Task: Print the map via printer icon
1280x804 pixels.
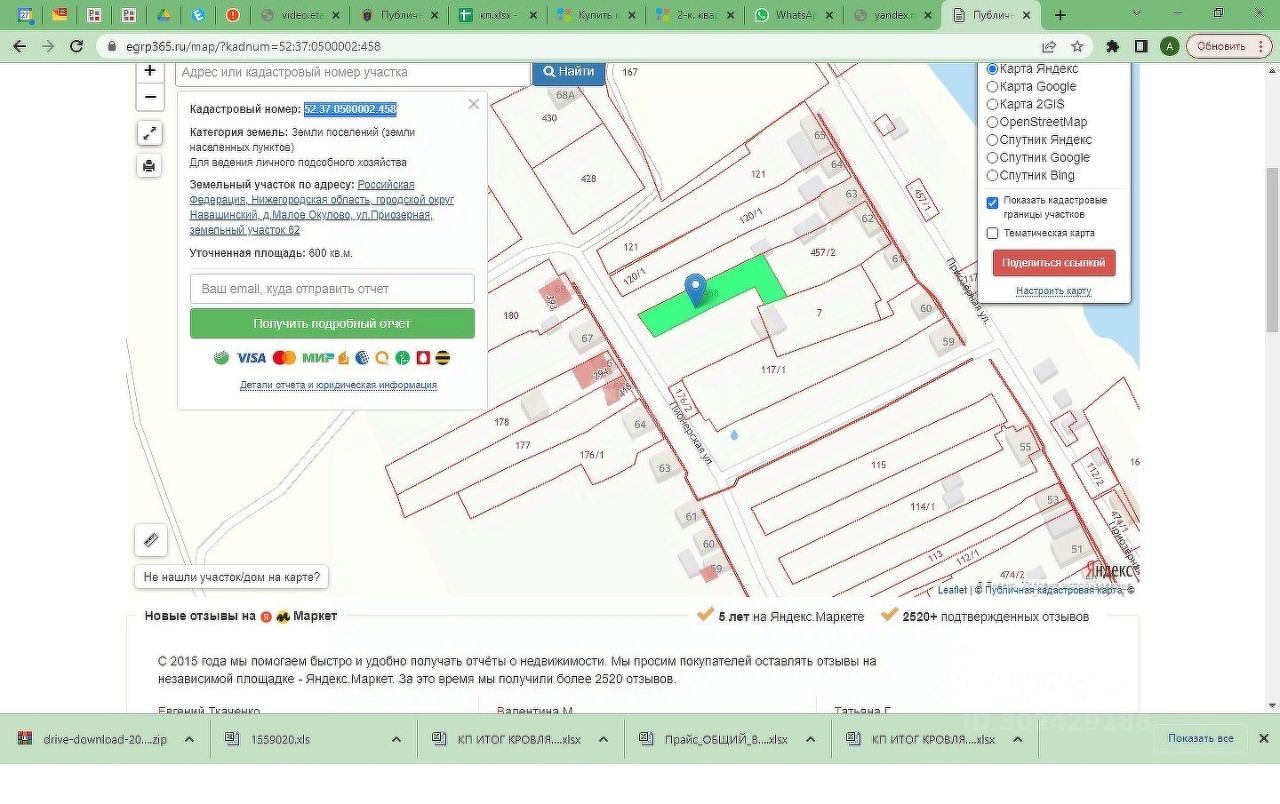Action: [x=150, y=165]
